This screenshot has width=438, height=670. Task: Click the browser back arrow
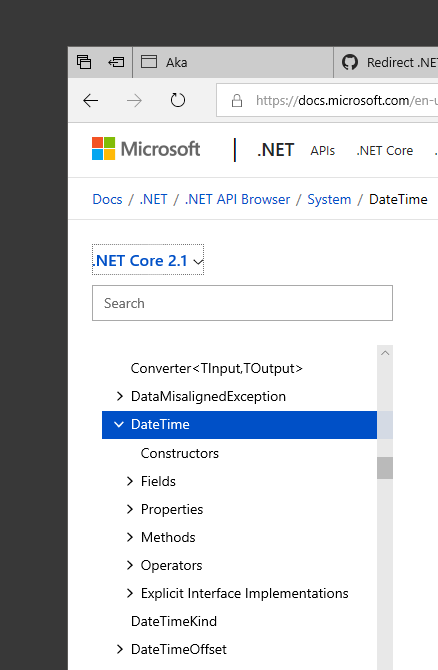[x=91, y=101]
